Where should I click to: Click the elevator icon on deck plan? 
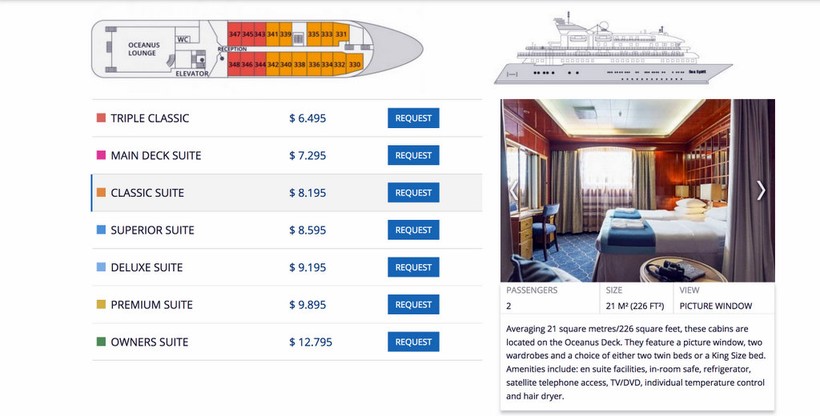pos(199,59)
